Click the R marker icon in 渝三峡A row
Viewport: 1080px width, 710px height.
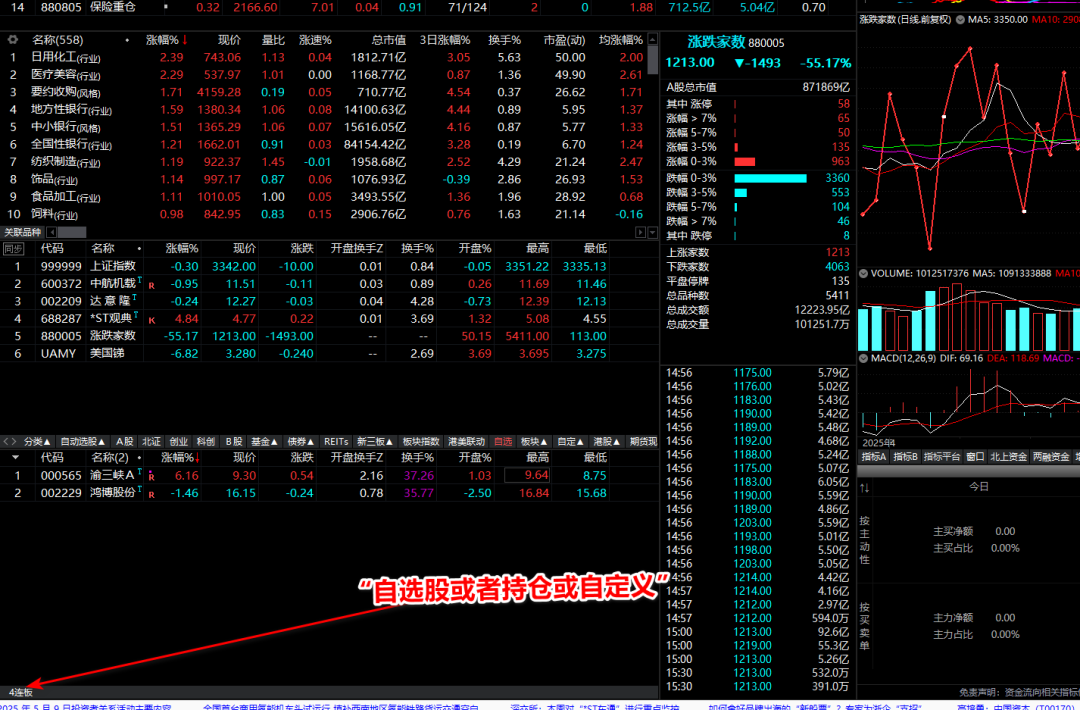152,477
